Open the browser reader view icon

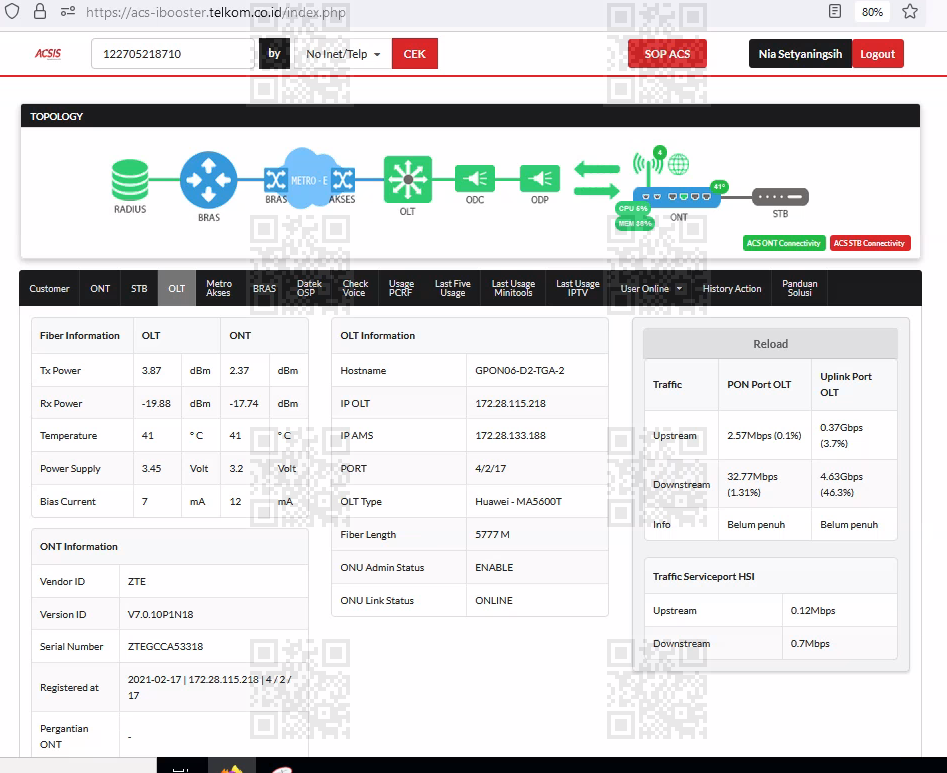pyautogui.click(x=835, y=11)
